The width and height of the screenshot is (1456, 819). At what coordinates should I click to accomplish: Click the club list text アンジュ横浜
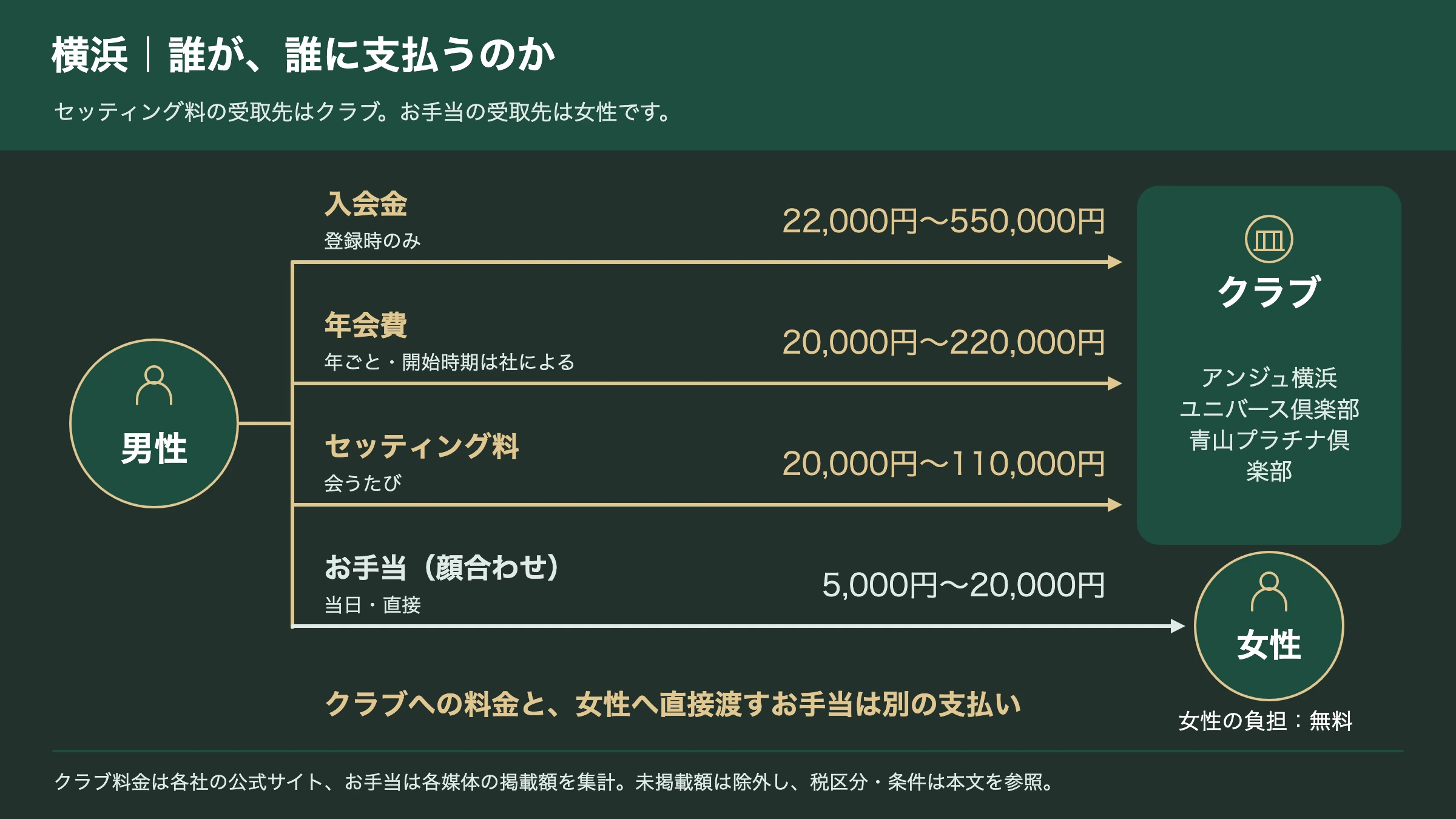tap(1269, 377)
